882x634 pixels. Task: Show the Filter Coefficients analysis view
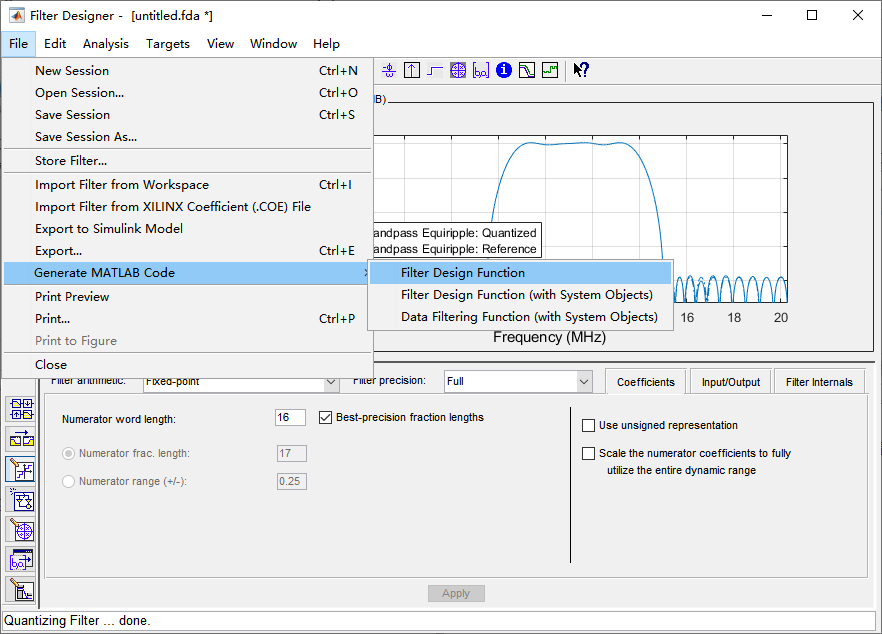pos(481,70)
